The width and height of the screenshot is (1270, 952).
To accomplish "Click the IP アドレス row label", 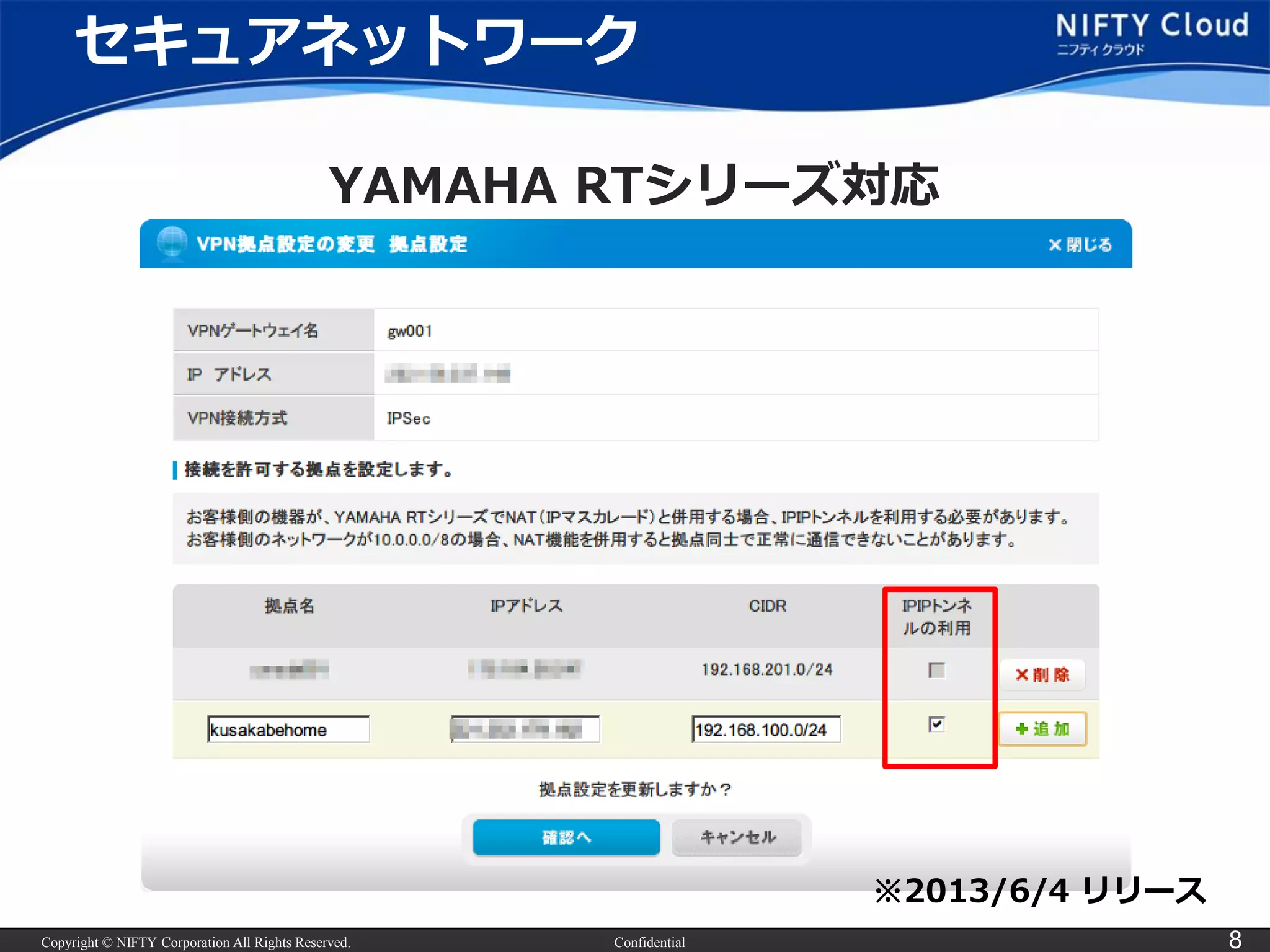I will click(x=229, y=374).
